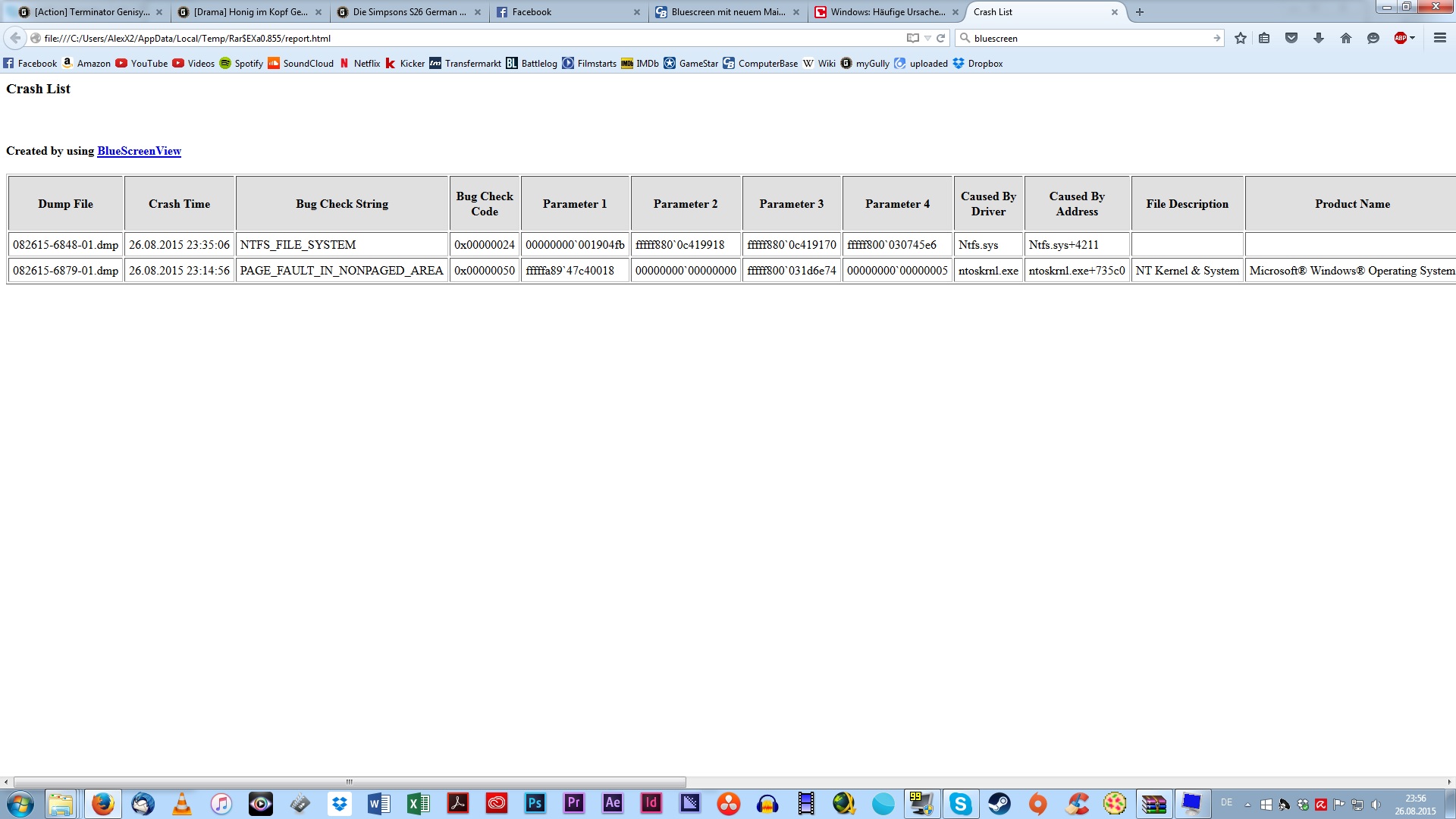
Task: Open the URL history dropdown arrow
Action: click(x=927, y=38)
